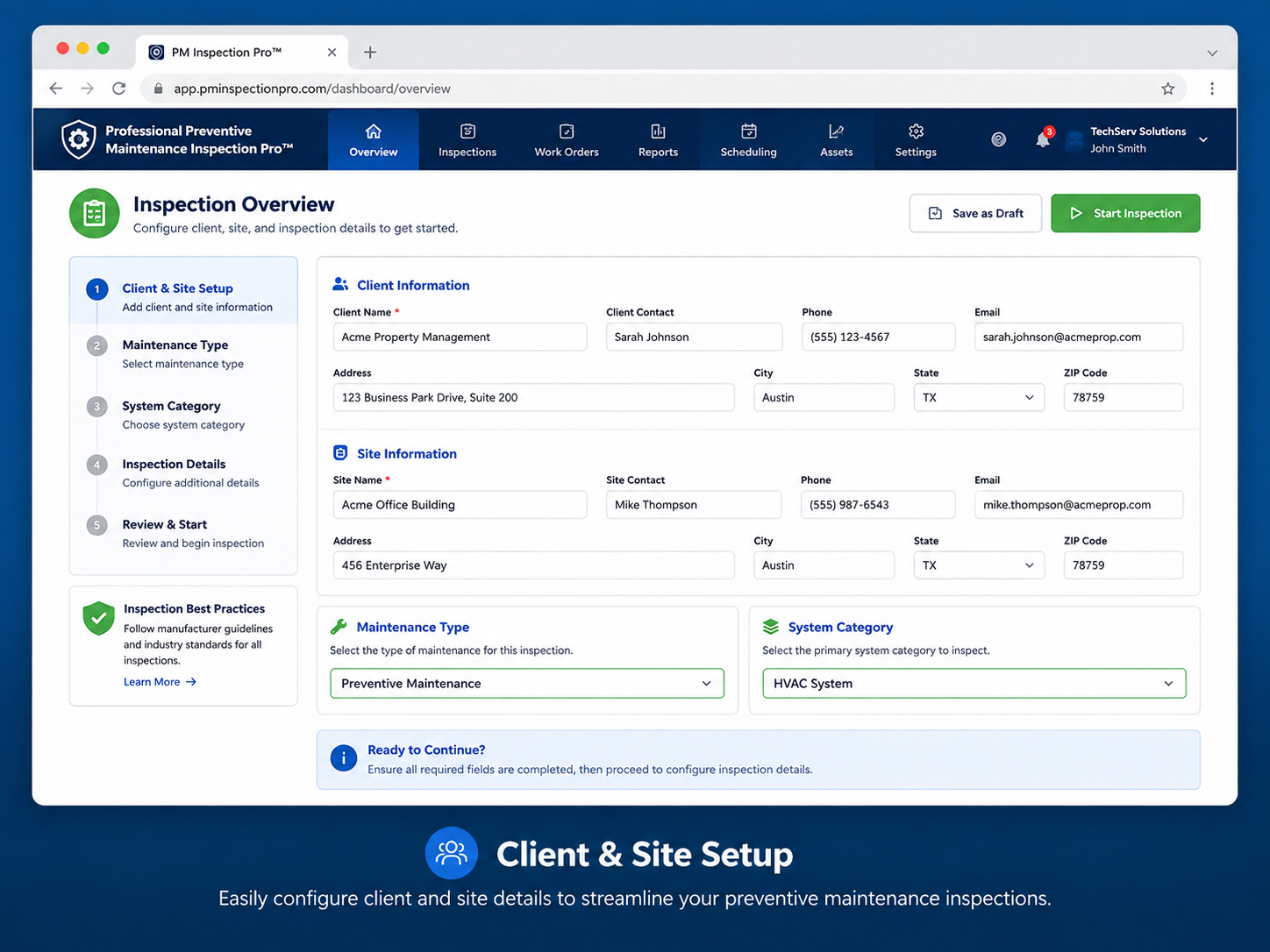
Task: Click the System Category layers icon
Action: click(770, 627)
